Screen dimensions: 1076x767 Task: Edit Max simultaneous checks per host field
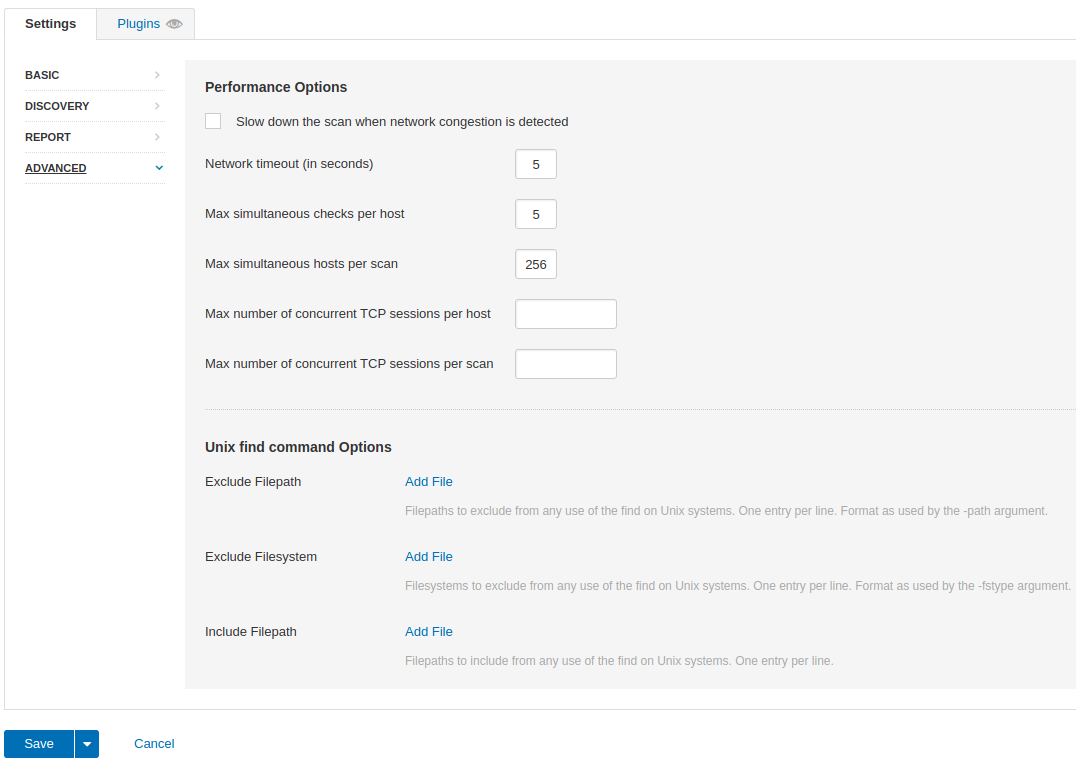tap(536, 215)
